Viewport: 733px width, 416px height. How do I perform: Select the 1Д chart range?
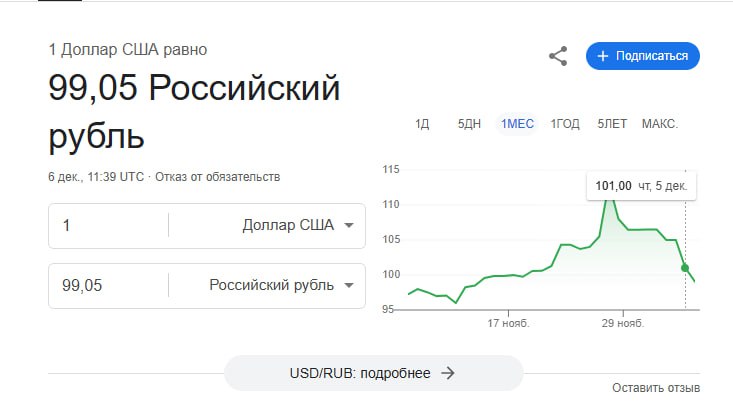click(x=422, y=124)
